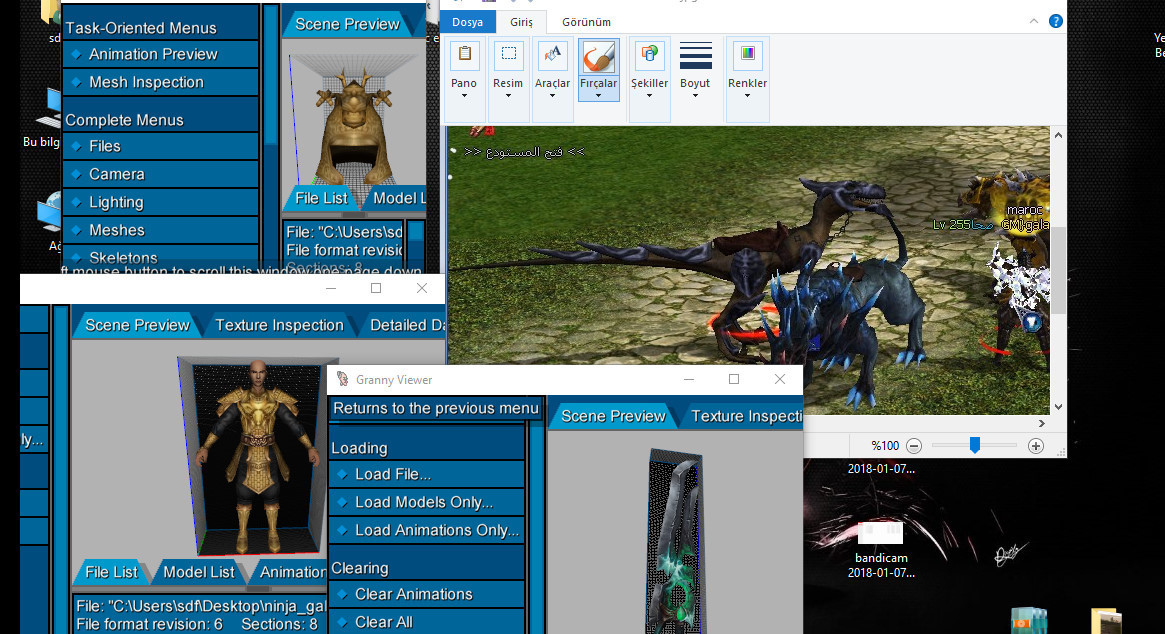Expand the Boyut dropdown arrow
This screenshot has height=634, width=1165.
(x=695, y=96)
